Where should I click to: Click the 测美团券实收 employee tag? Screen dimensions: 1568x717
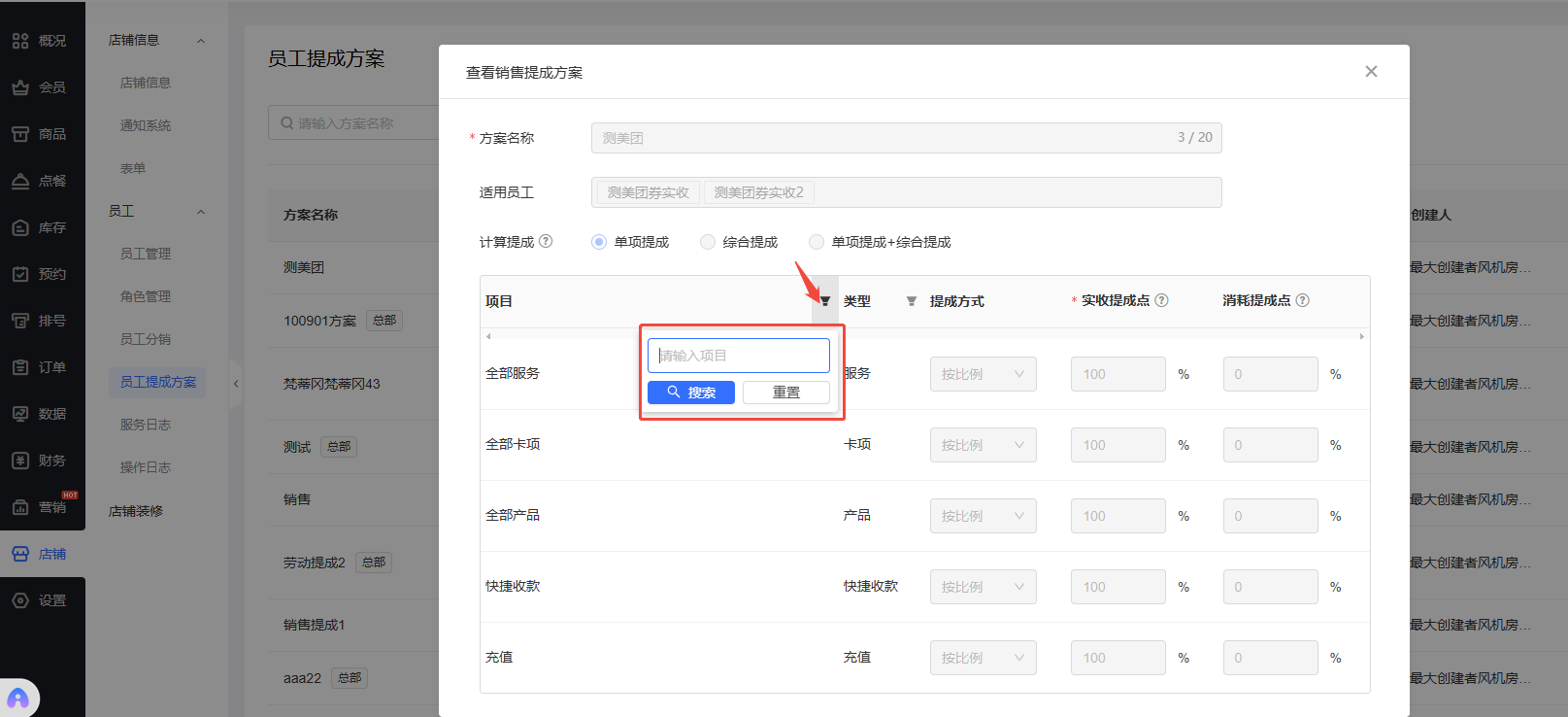tap(649, 192)
